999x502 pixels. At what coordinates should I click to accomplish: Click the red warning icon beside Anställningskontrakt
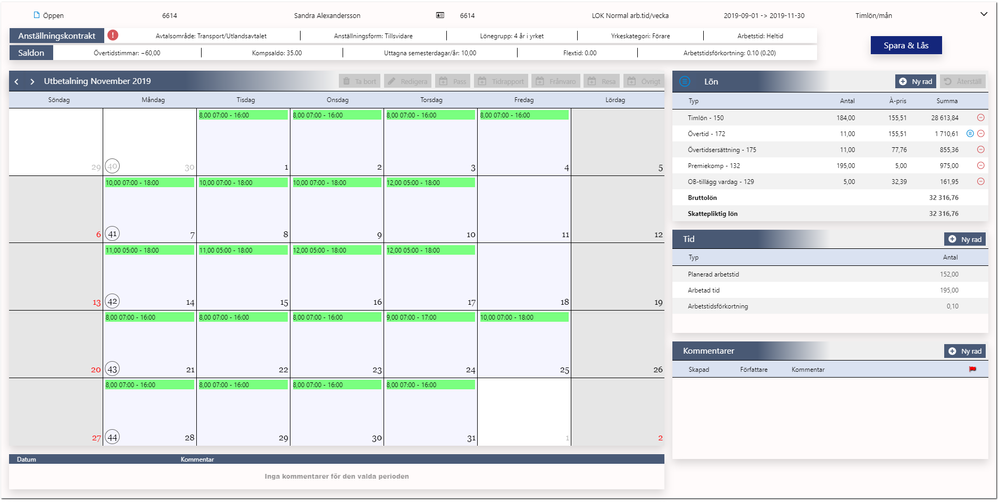coord(113,36)
